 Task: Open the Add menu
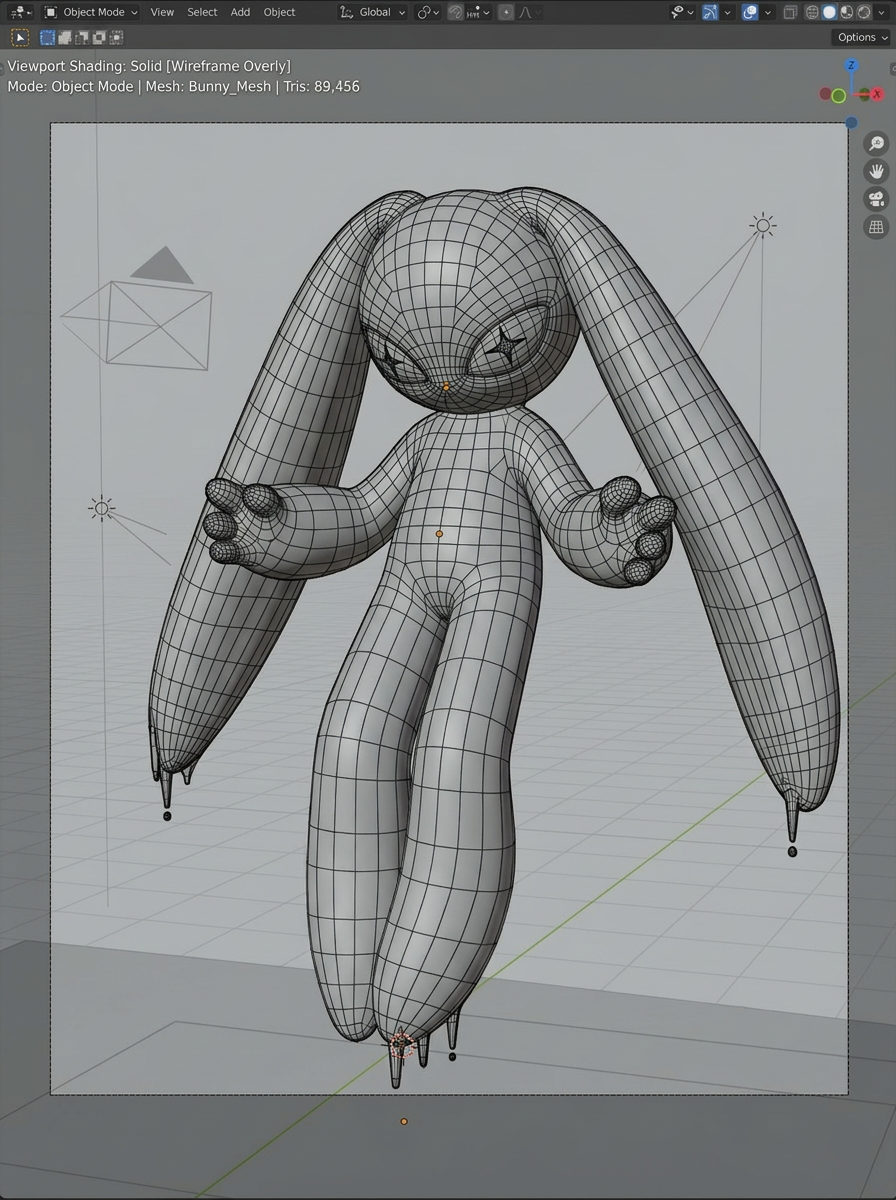pyautogui.click(x=240, y=12)
